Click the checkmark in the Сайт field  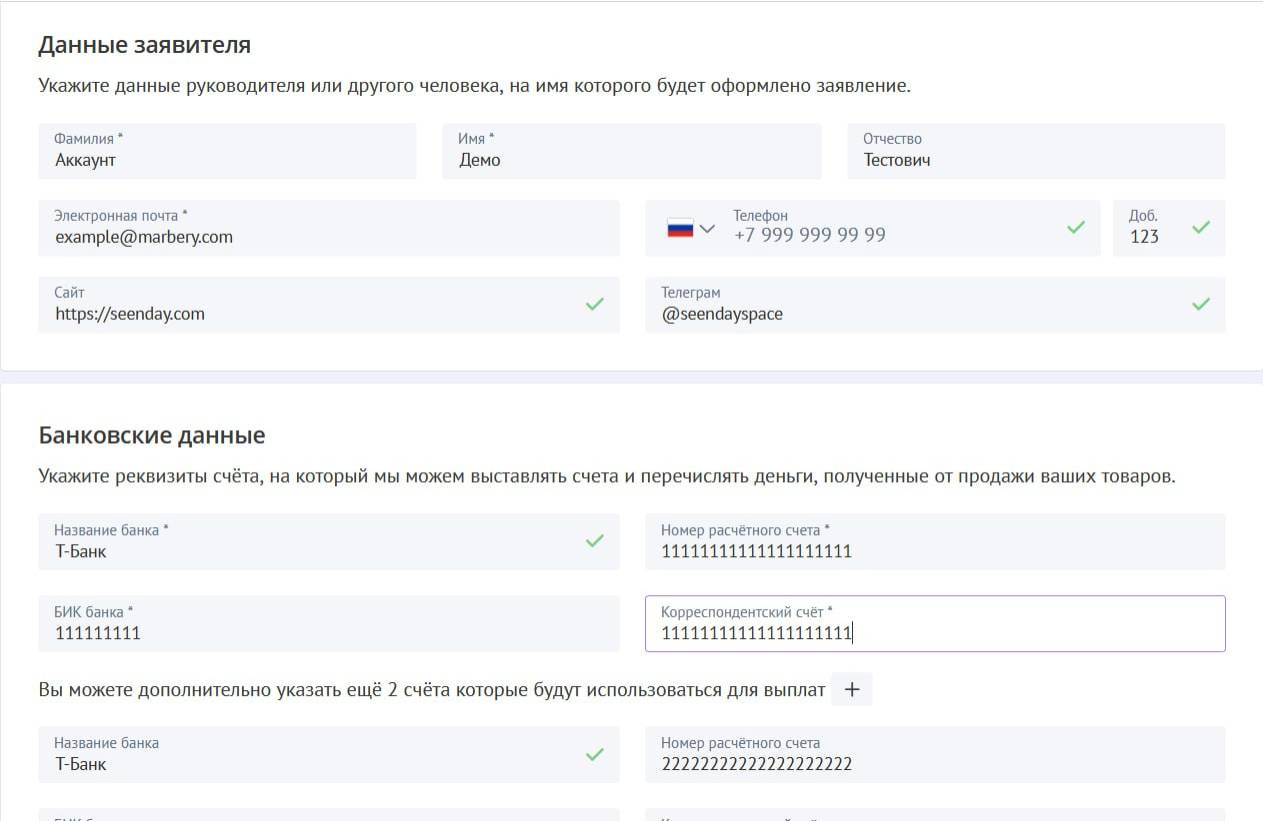click(x=595, y=304)
